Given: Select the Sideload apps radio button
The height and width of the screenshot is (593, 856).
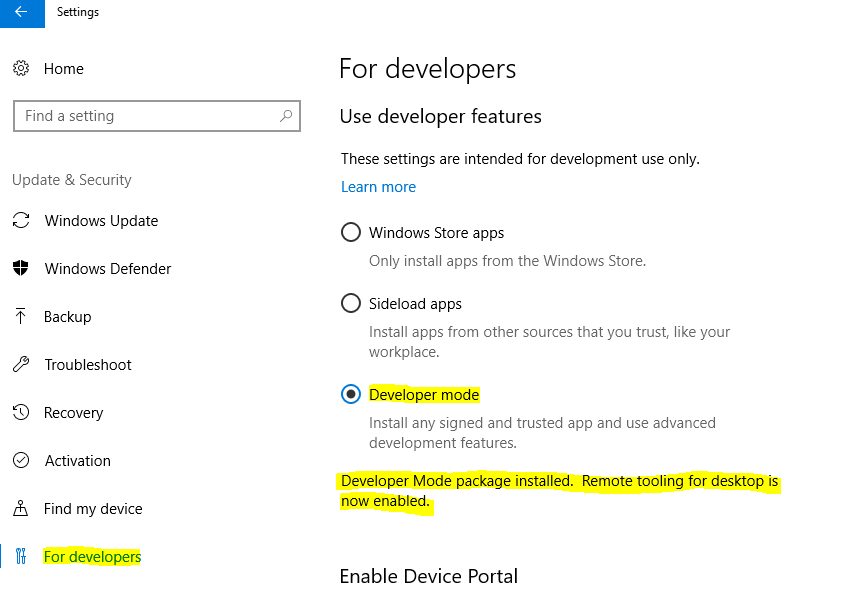Looking at the screenshot, I should (x=350, y=303).
